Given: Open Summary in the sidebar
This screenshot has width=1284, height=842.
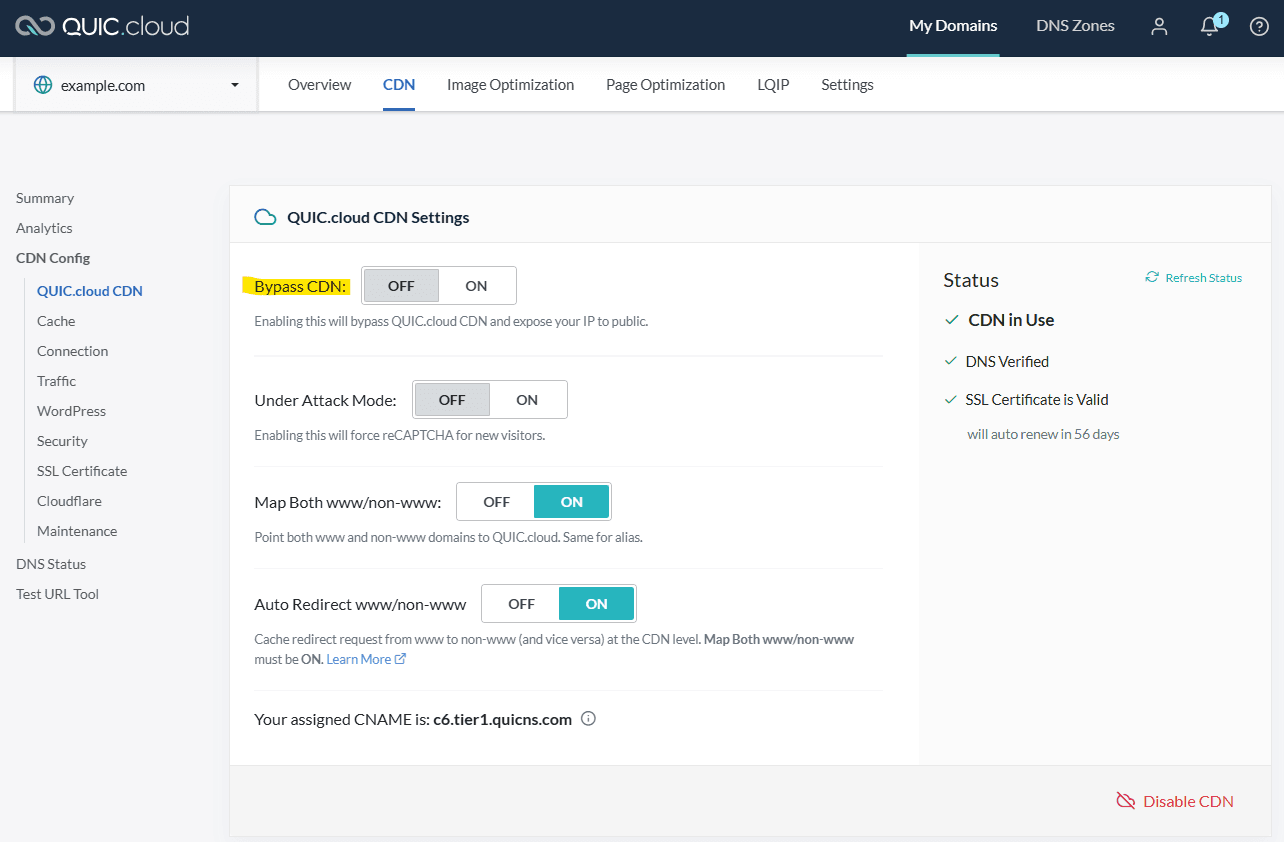Looking at the screenshot, I should point(45,198).
